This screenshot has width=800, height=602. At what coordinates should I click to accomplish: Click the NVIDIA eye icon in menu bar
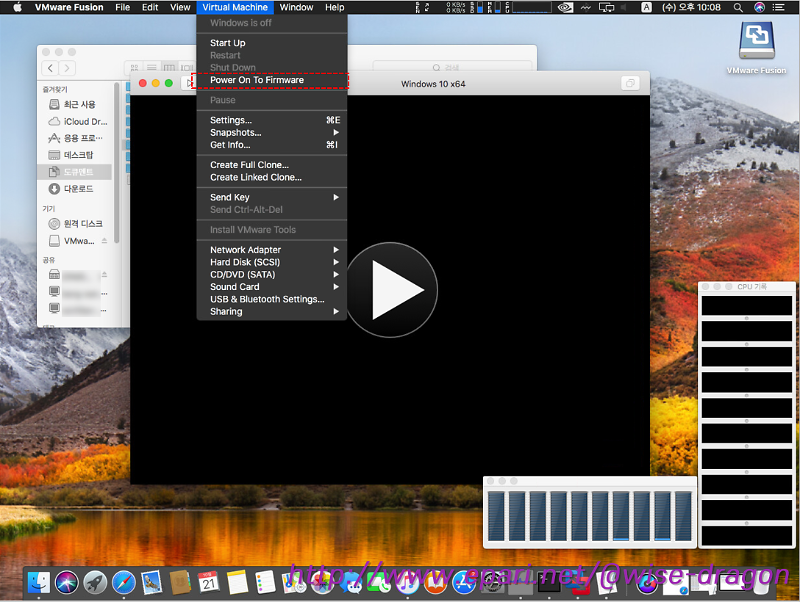pos(565,7)
